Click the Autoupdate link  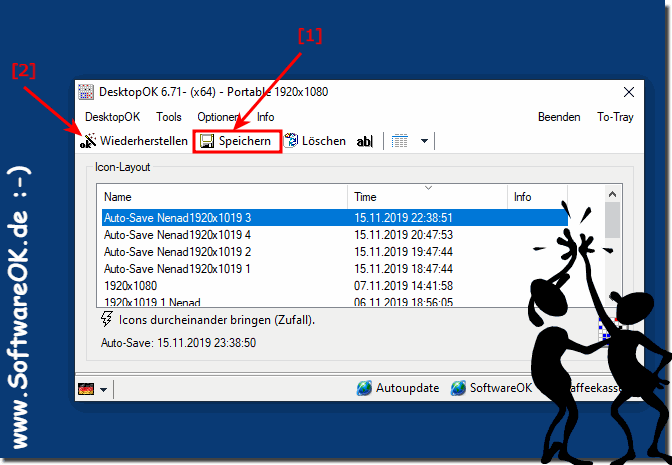(x=408, y=388)
